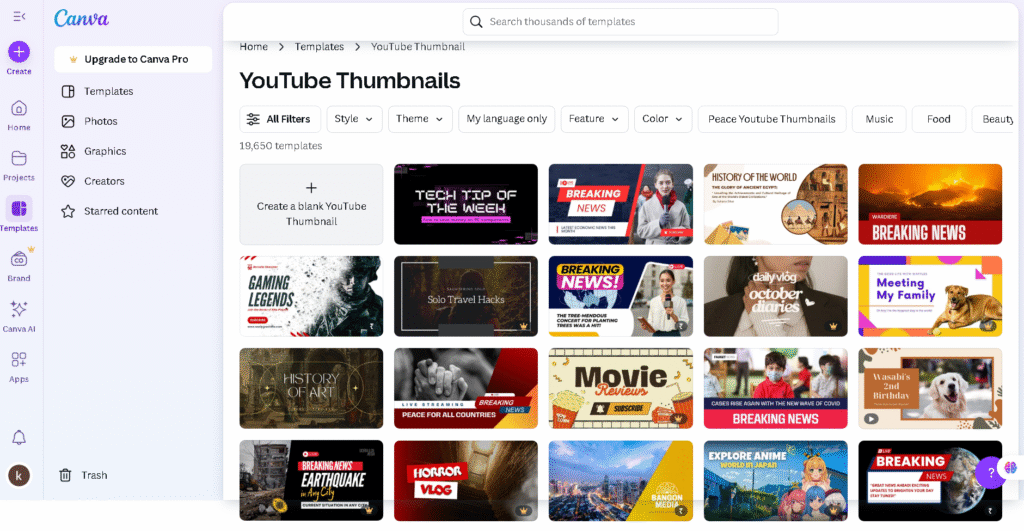The image size is (1024, 531).
Task: Click the Starred content star icon
Action: click(x=68, y=211)
